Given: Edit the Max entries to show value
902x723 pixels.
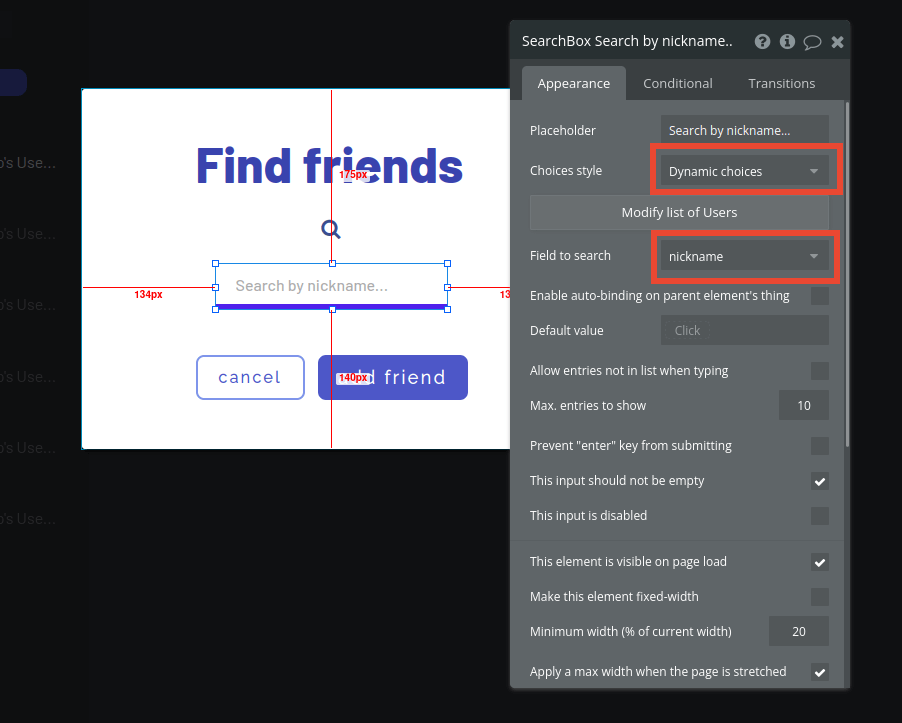Looking at the screenshot, I should (x=804, y=405).
